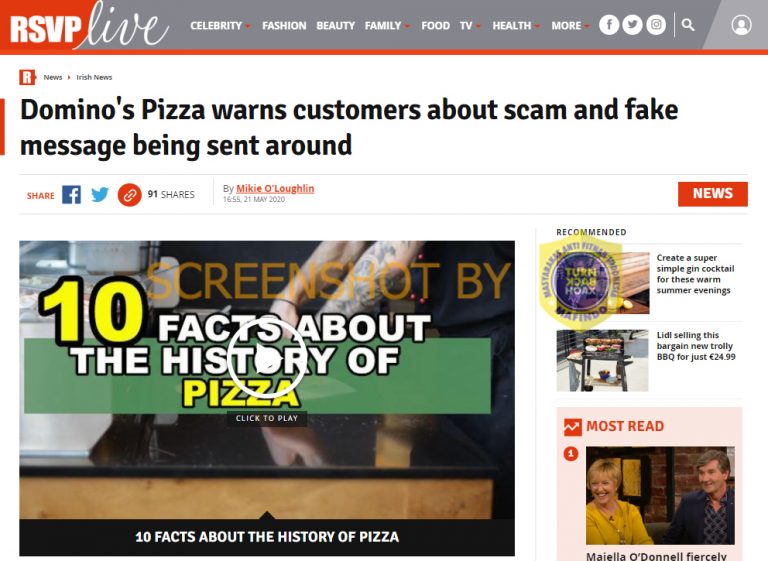Open the gin cocktail recommended article
The width and height of the screenshot is (768, 561).
[696, 274]
